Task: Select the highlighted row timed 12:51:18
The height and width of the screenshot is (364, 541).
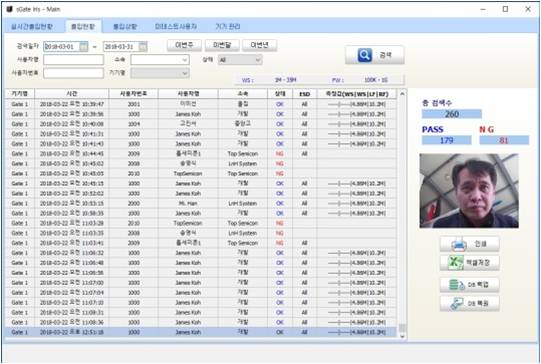Action: click(201, 332)
